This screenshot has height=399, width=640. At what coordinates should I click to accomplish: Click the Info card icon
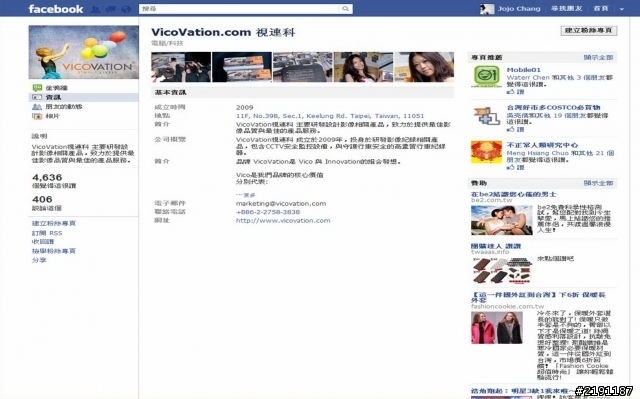tap(37, 97)
